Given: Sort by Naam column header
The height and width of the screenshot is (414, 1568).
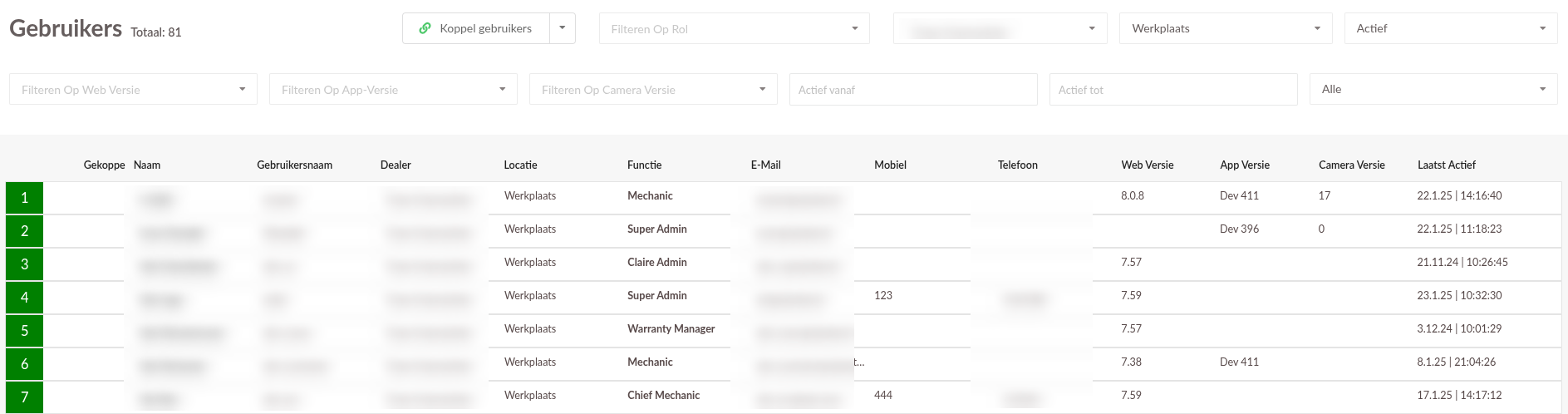Looking at the screenshot, I should tap(147, 165).
